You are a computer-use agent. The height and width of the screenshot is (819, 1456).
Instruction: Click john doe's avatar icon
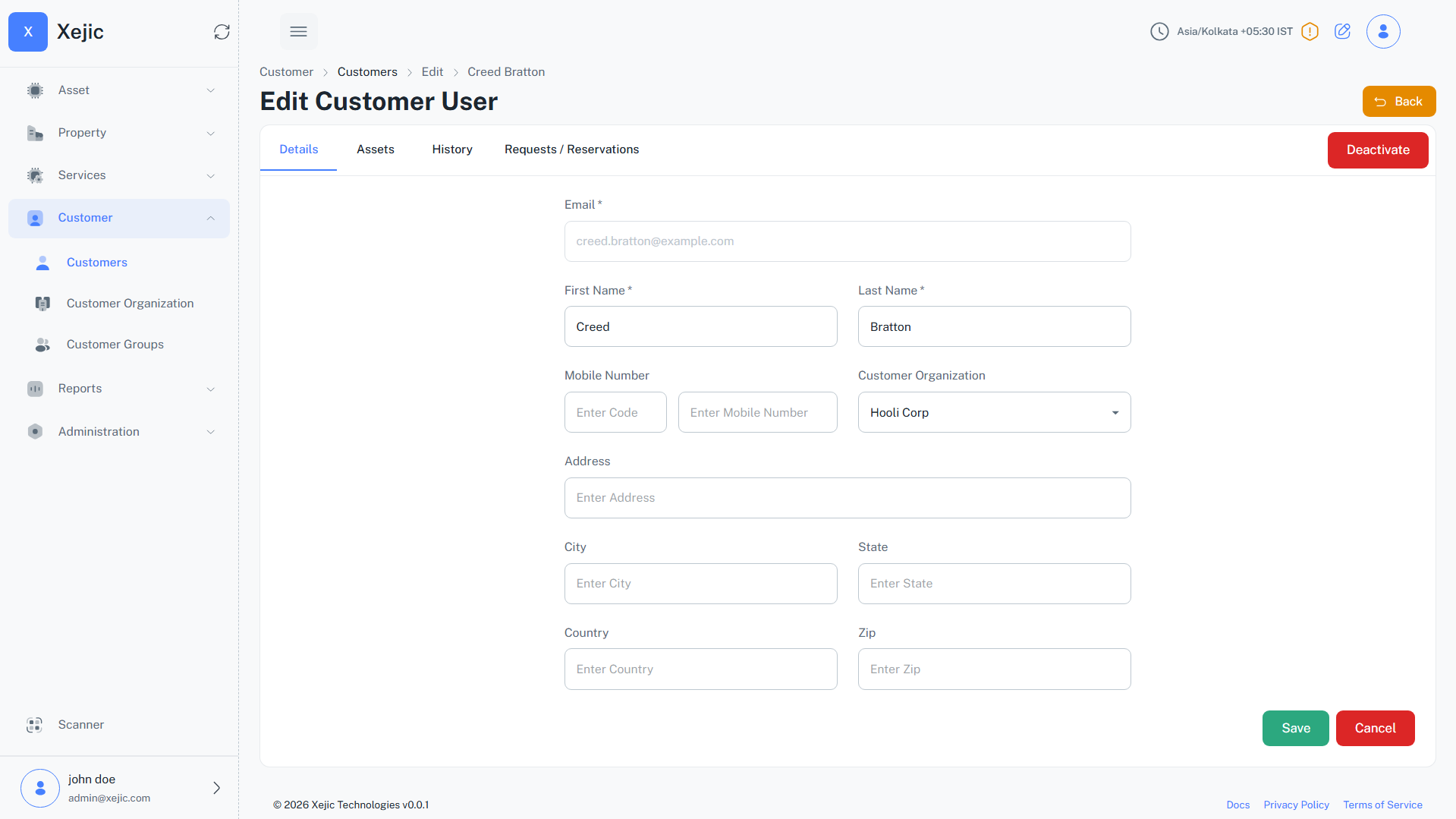click(40, 788)
